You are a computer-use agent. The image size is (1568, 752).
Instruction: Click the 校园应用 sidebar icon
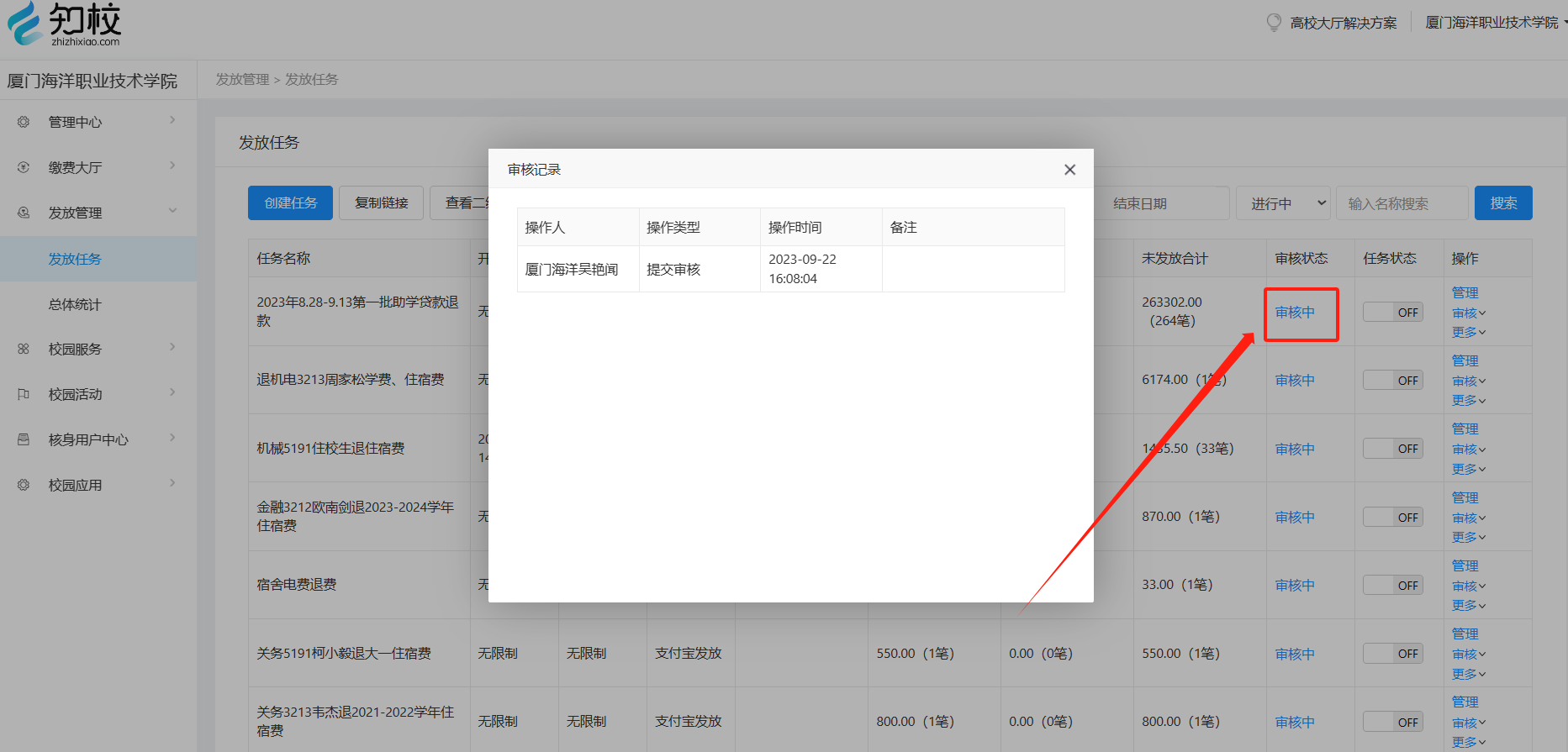[24, 485]
